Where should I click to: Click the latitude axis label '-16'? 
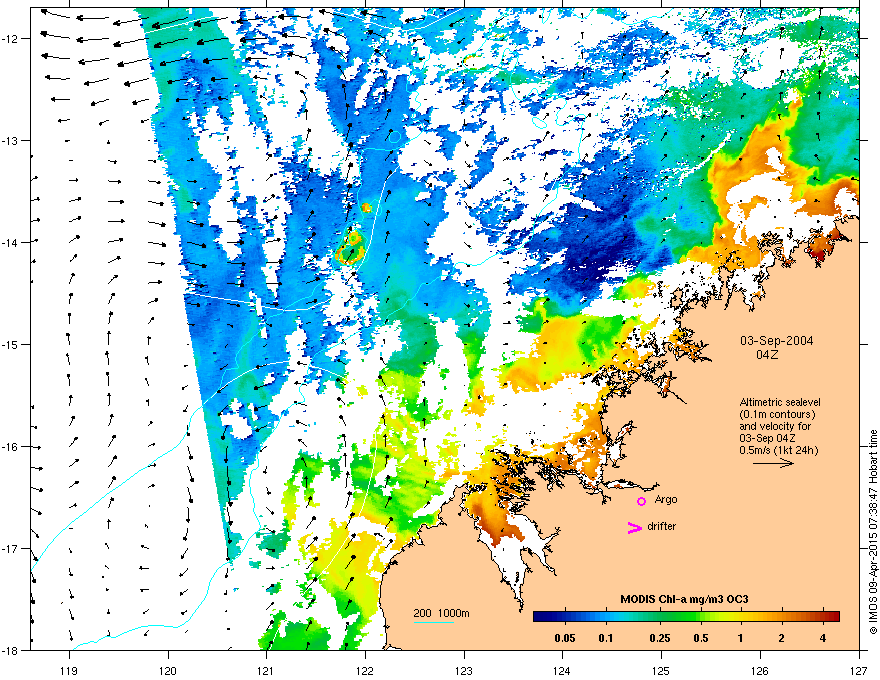pos(10,447)
